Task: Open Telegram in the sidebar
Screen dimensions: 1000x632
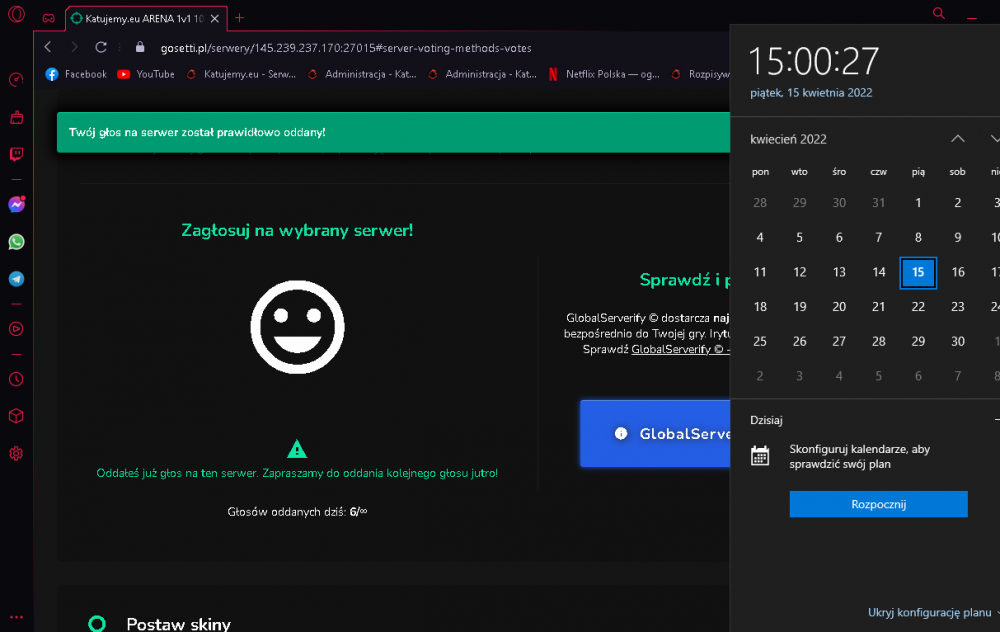Action: pos(17,279)
